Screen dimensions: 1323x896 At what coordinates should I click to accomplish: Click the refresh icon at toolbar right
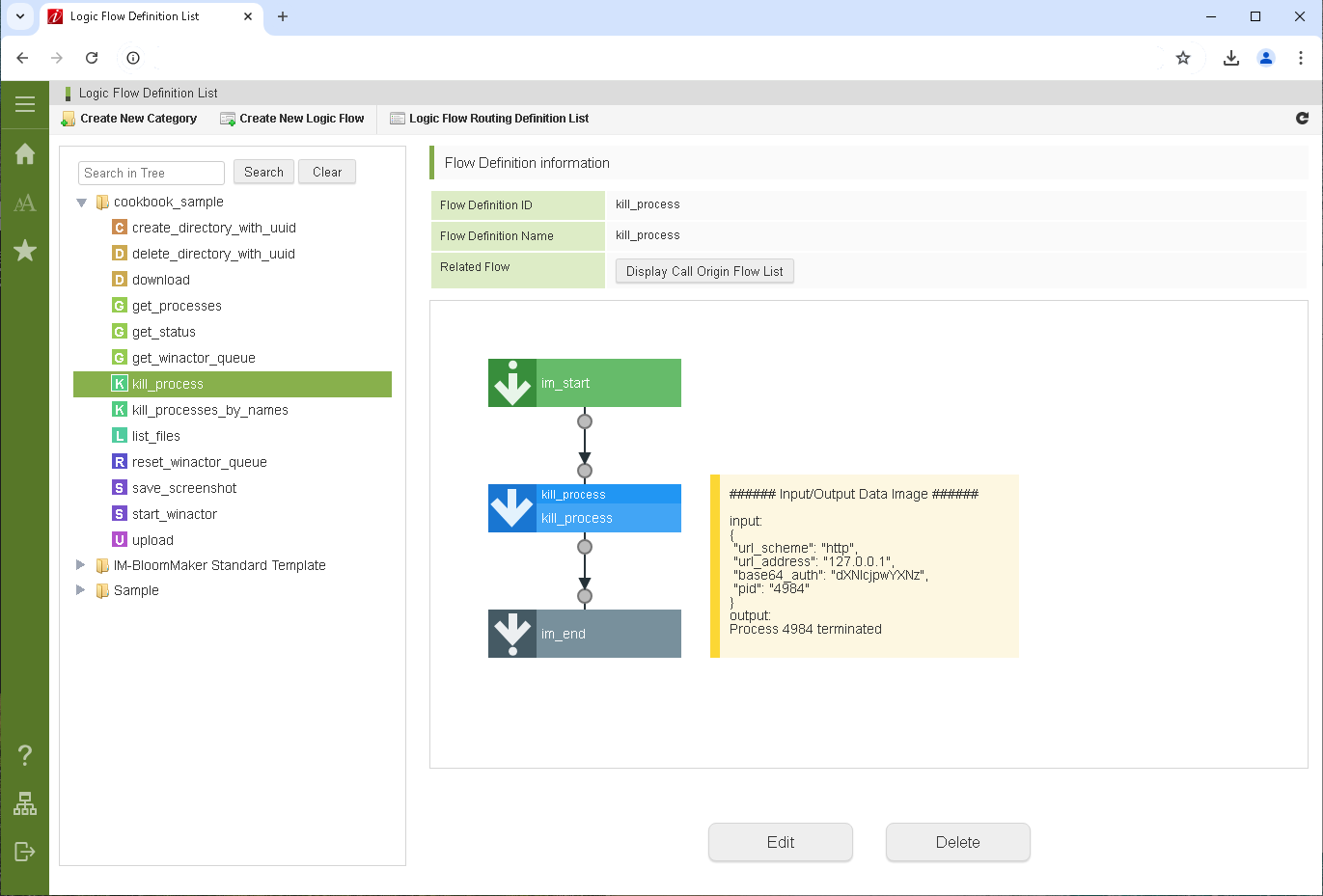[x=1302, y=118]
